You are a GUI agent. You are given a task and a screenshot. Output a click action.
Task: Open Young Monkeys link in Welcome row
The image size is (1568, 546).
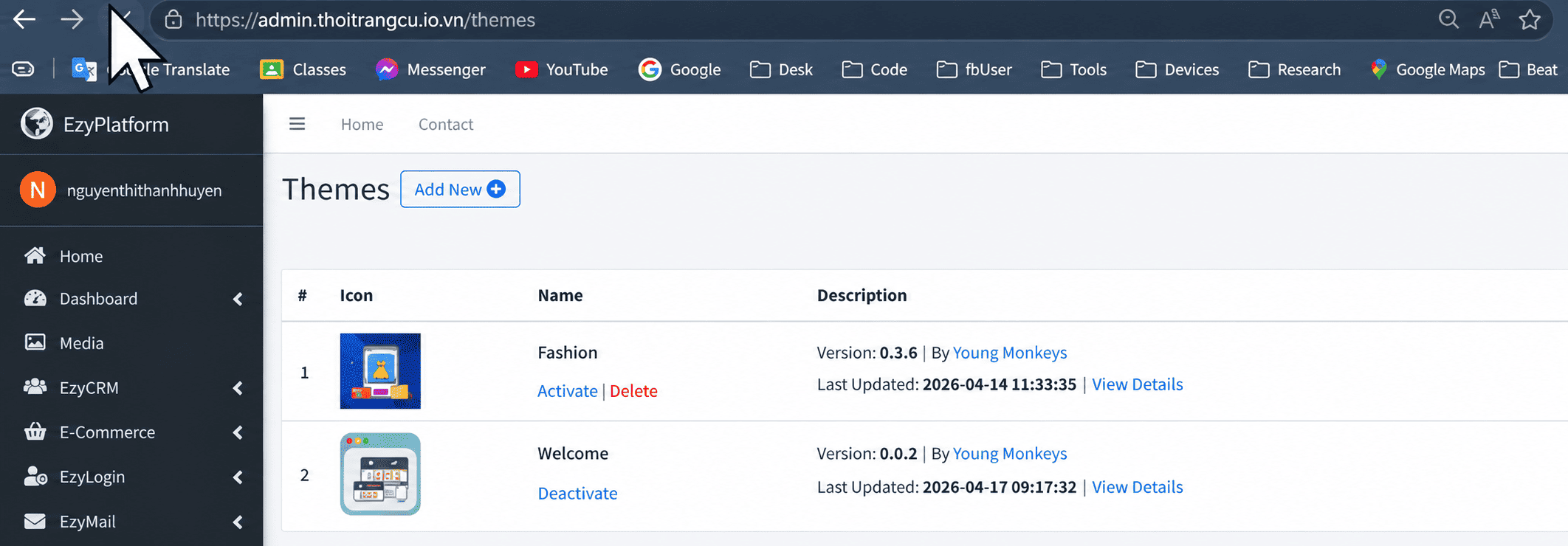pyautogui.click(x=1010, y=454)
